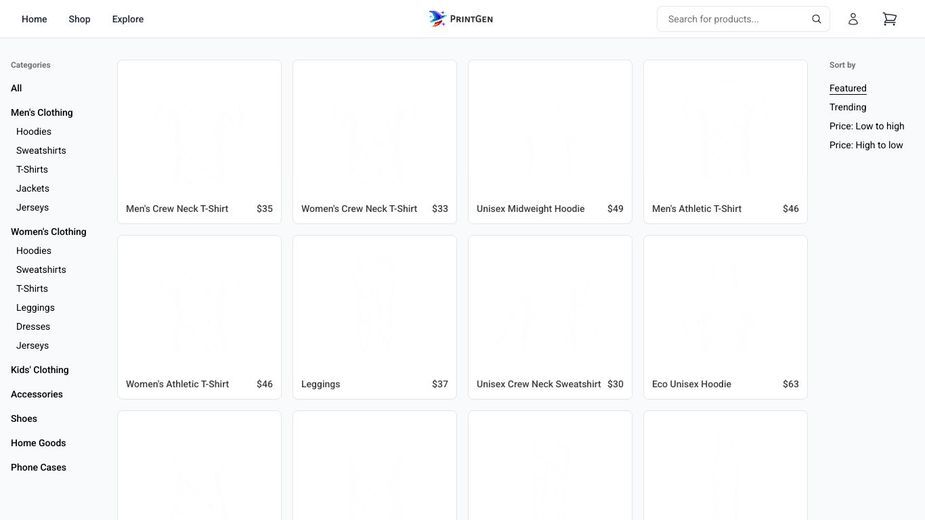Image resolution: width=925 pixels, height=520 pixels.
Task: Sort by Price: Low to high
Action: pyautogui.click(x=867, y=126)
